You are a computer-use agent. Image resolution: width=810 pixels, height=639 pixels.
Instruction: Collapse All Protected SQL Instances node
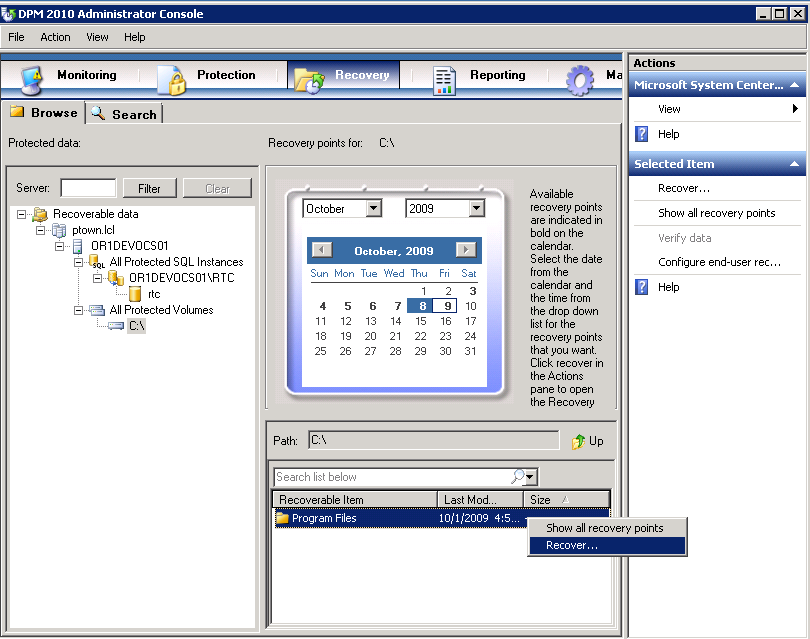coord(79,262)
